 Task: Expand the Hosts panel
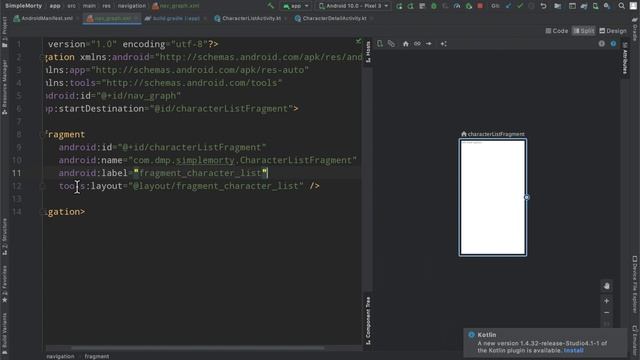[x=368, y=51]
